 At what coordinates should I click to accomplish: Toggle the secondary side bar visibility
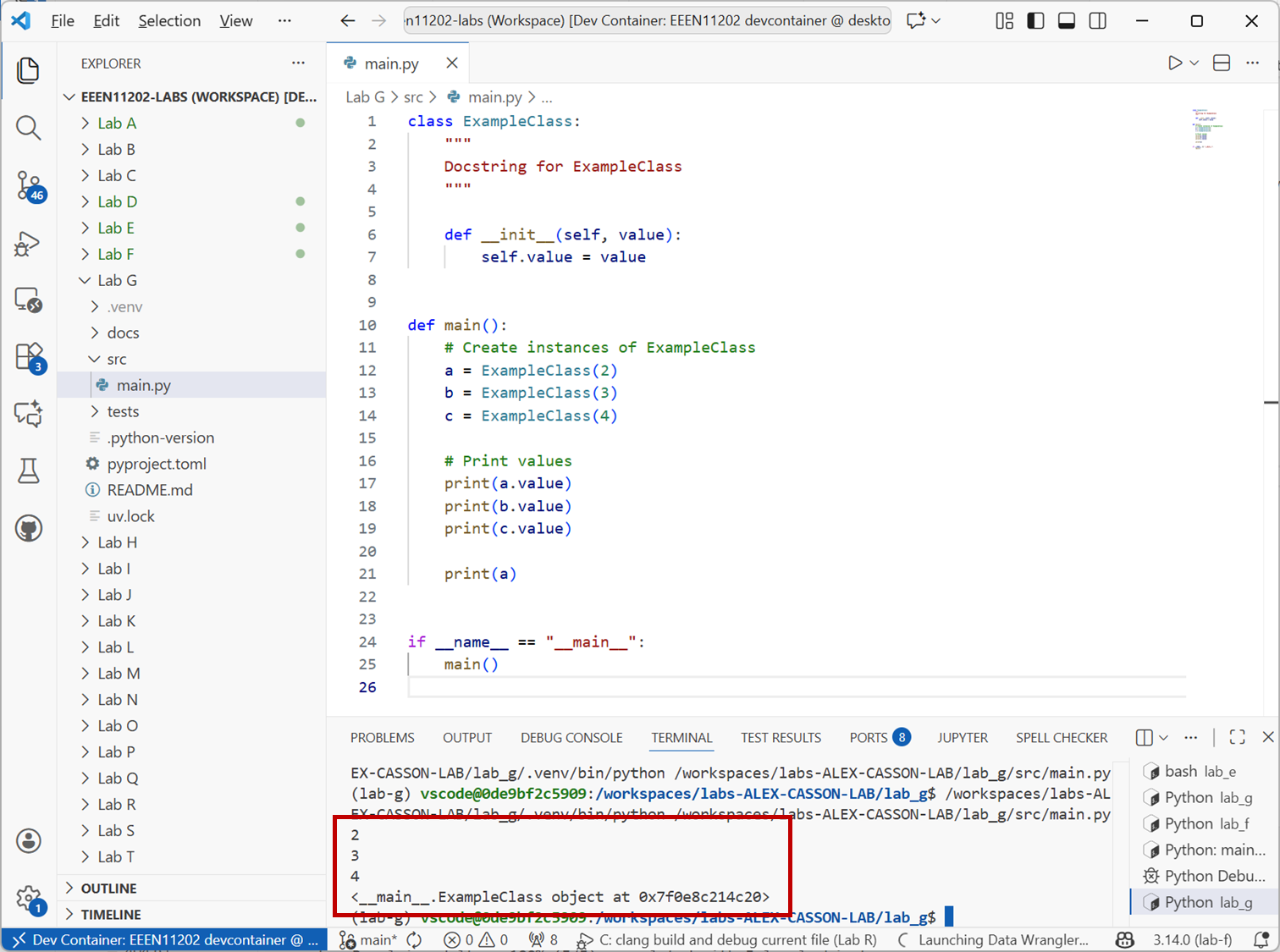[x=1098, y=21]
